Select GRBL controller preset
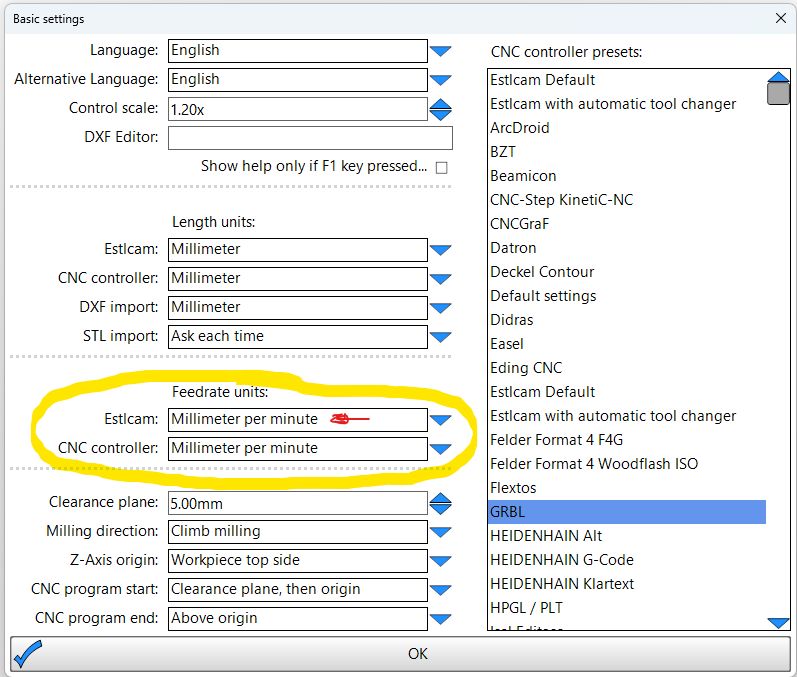The image size is (797, 677). [626, 512]
